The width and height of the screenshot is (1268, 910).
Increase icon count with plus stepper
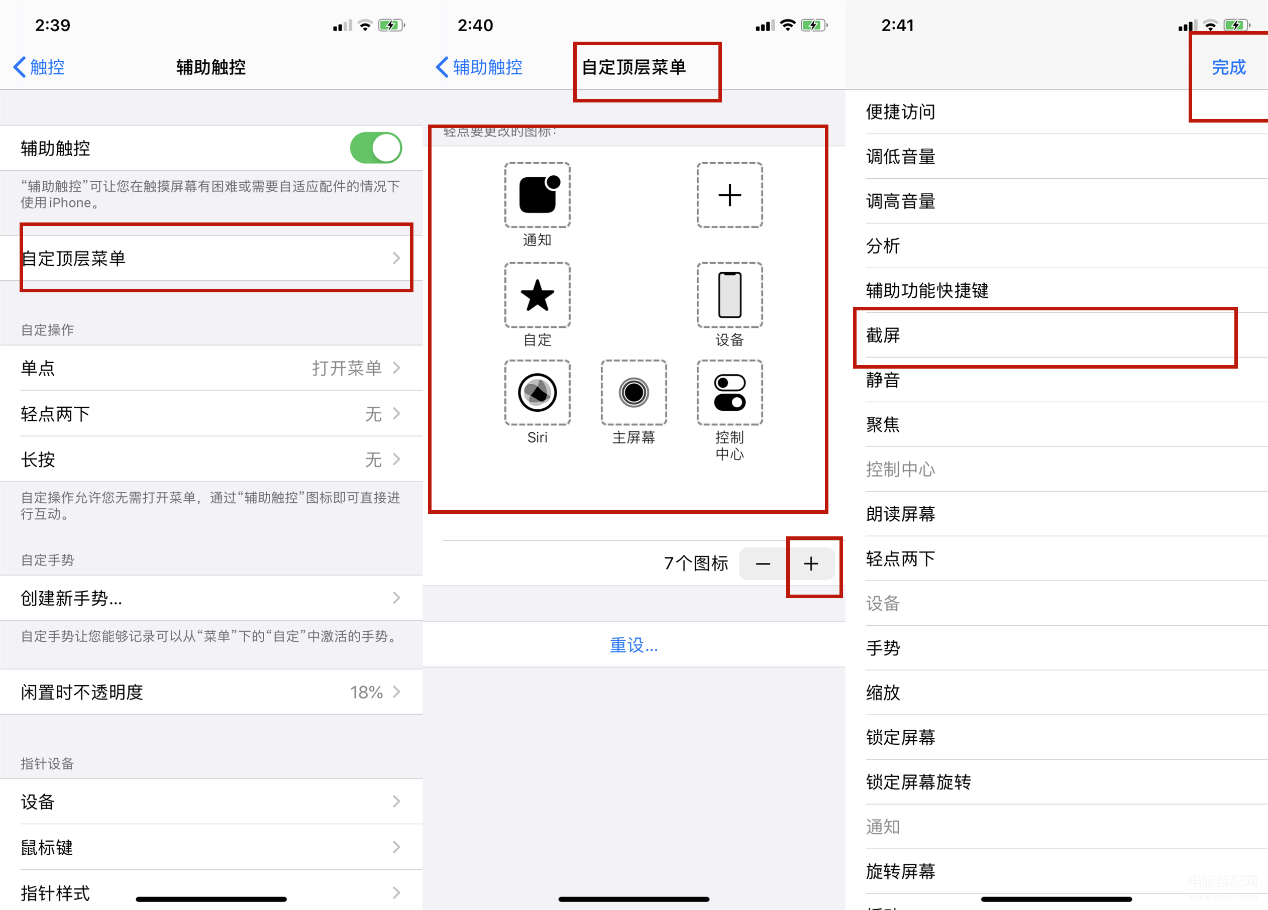coord(811,564)
